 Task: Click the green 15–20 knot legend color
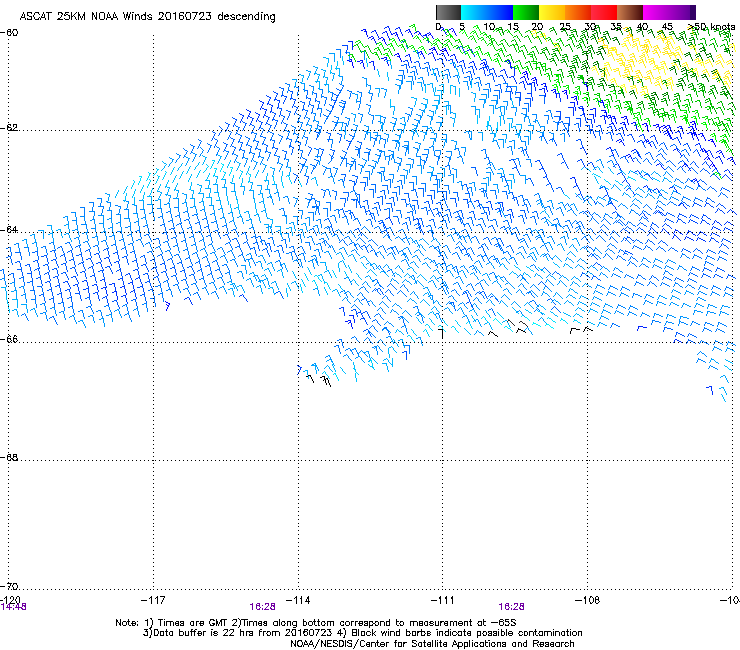526,12
